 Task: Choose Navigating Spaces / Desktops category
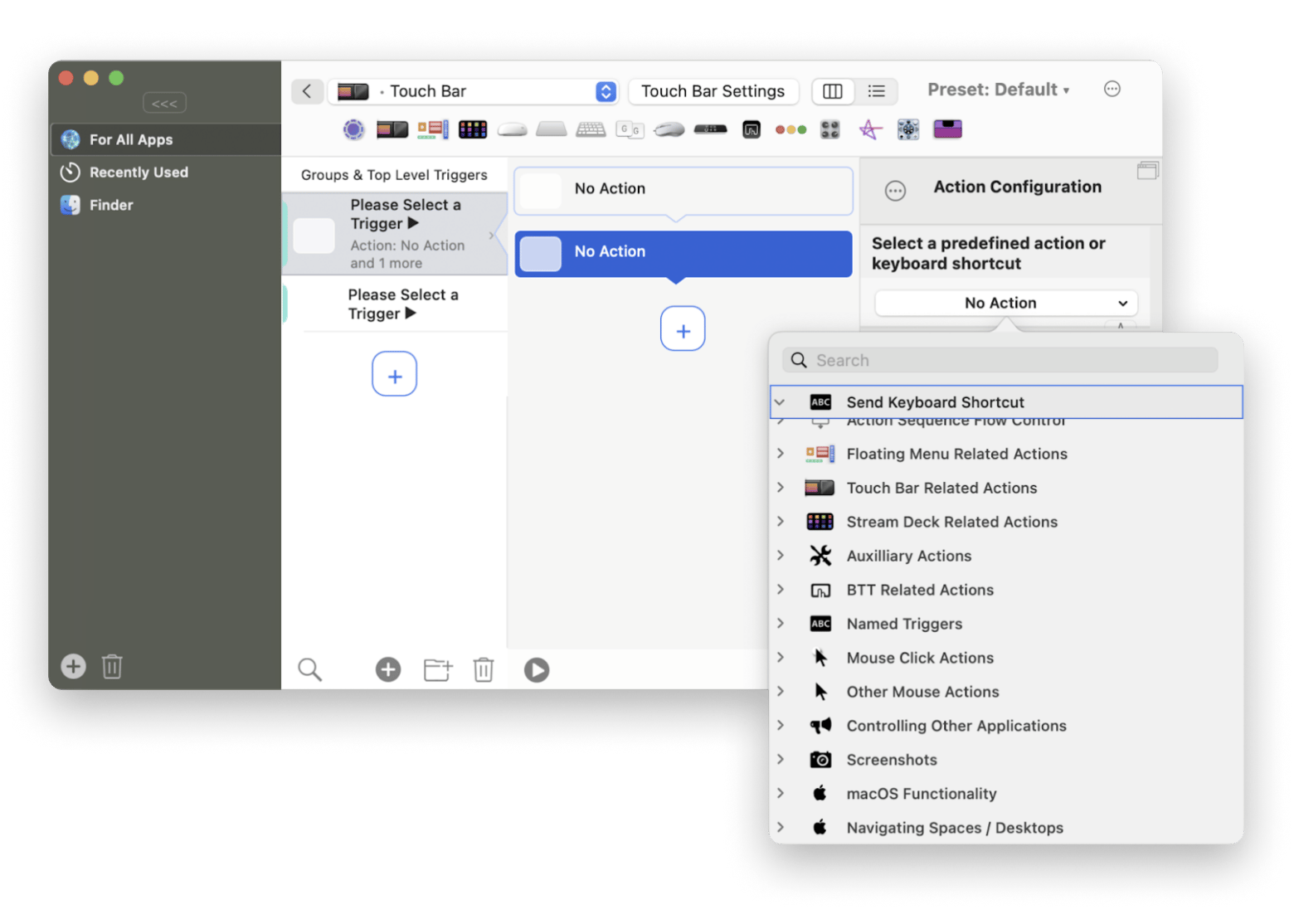(1006, 828)
